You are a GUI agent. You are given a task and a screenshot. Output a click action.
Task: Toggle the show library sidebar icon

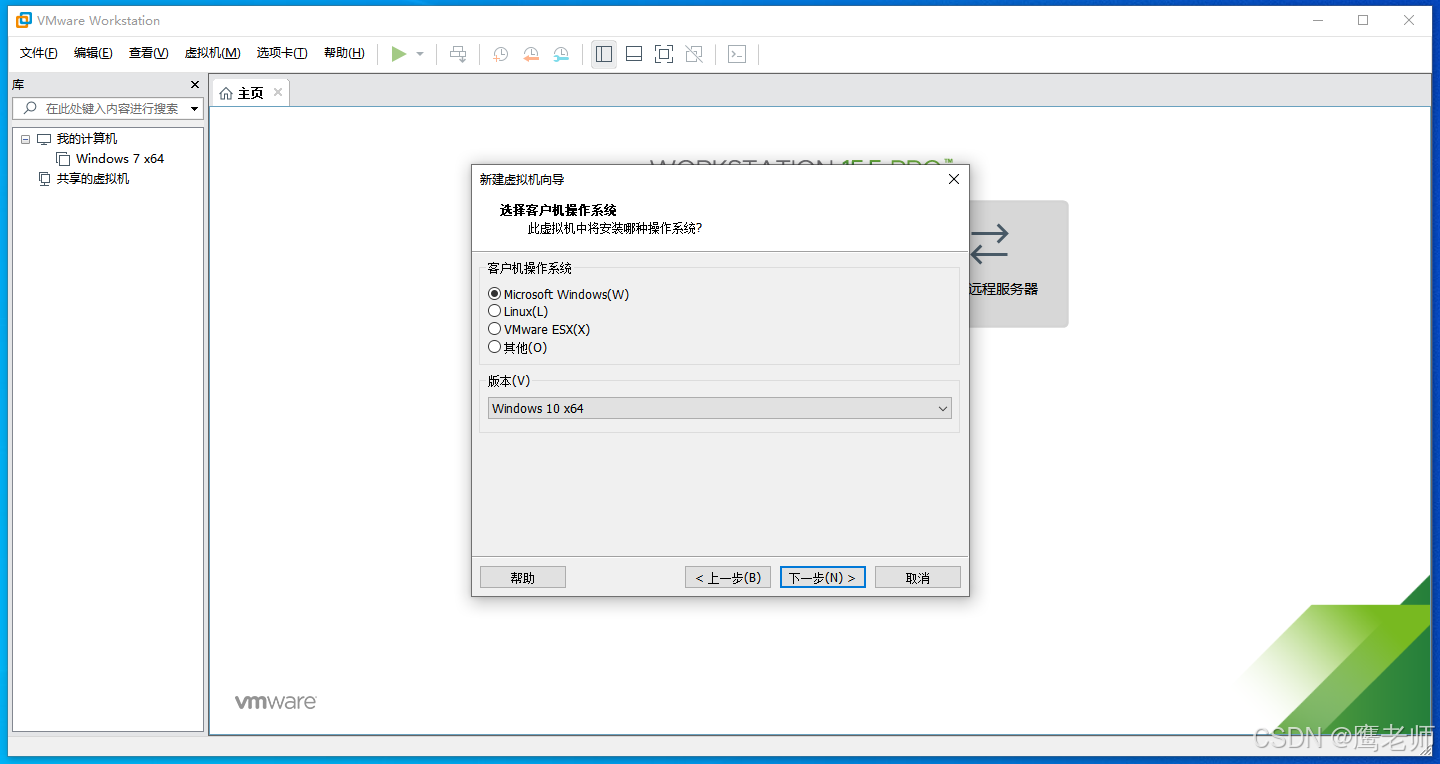coord(604,54)
